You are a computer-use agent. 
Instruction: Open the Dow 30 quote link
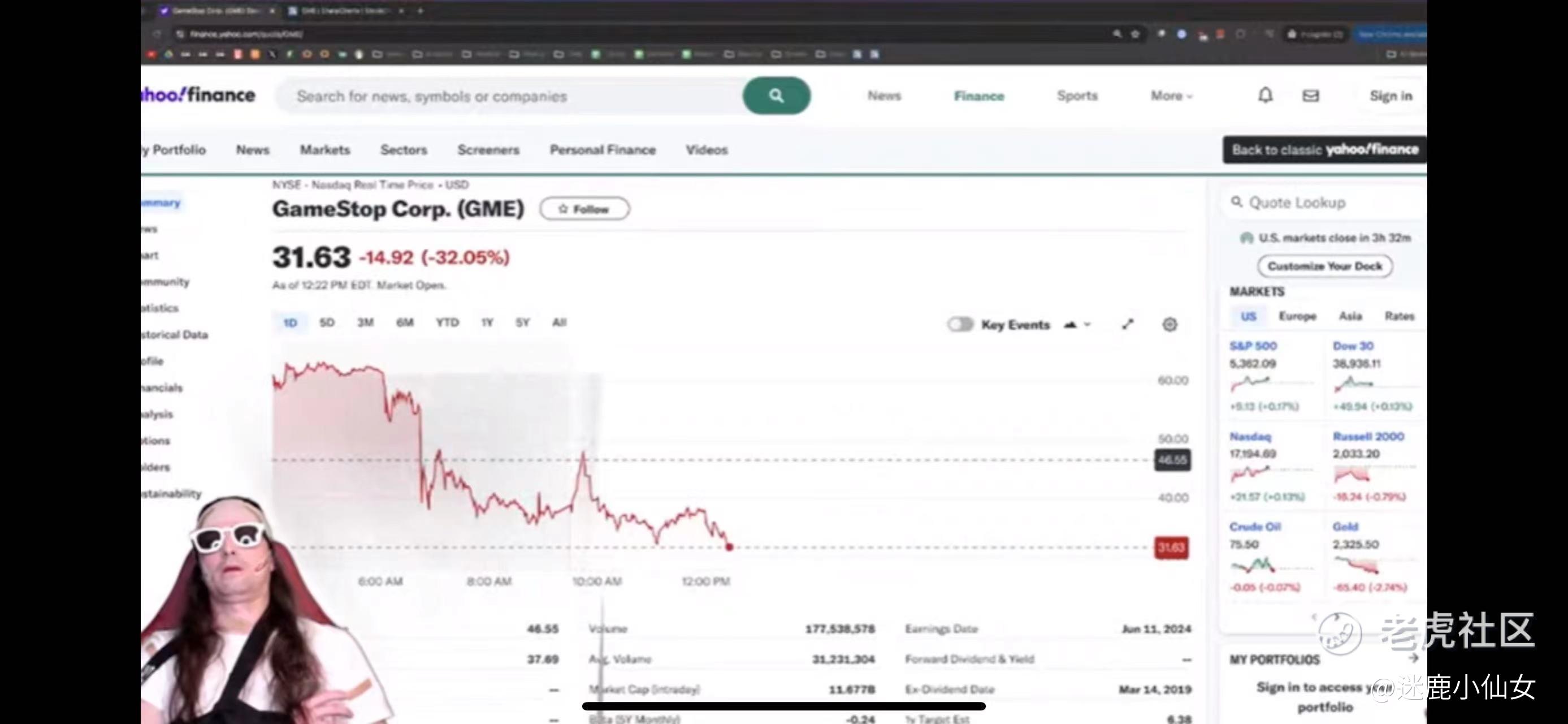1353,346
